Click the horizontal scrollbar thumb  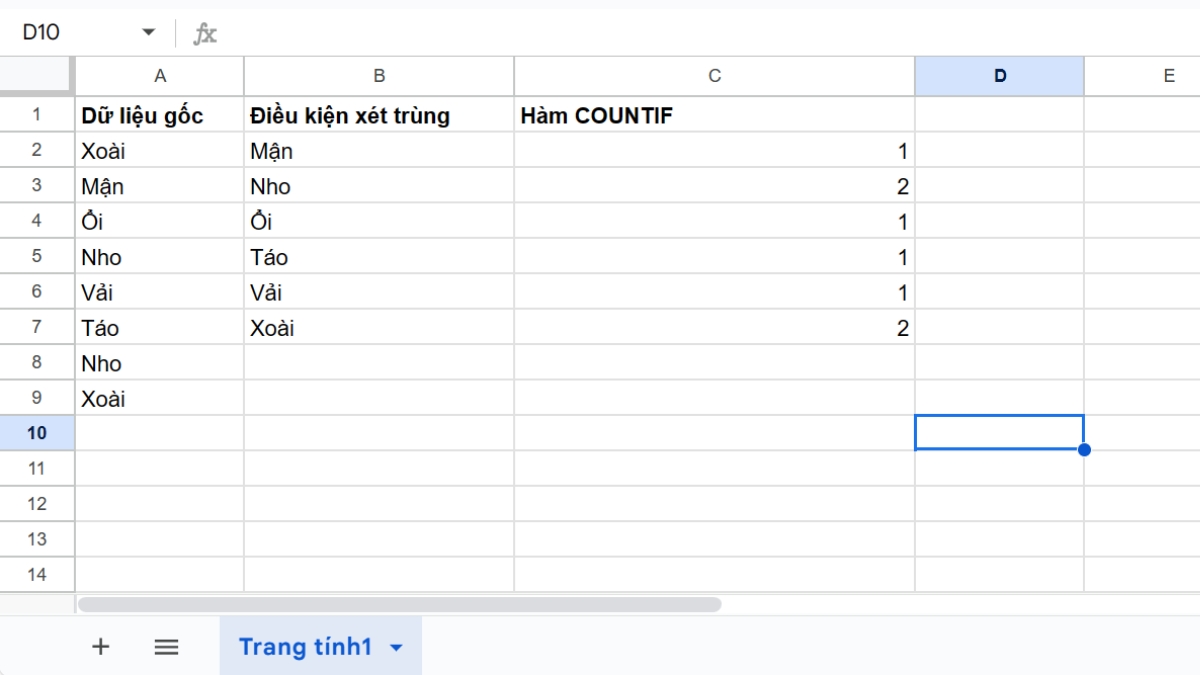[400, 604]
